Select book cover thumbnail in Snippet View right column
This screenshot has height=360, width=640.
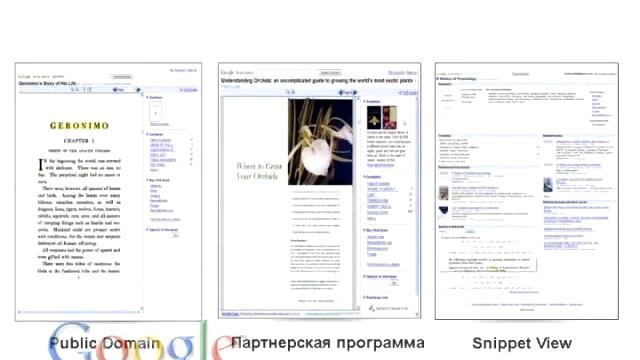coord(548,184)
